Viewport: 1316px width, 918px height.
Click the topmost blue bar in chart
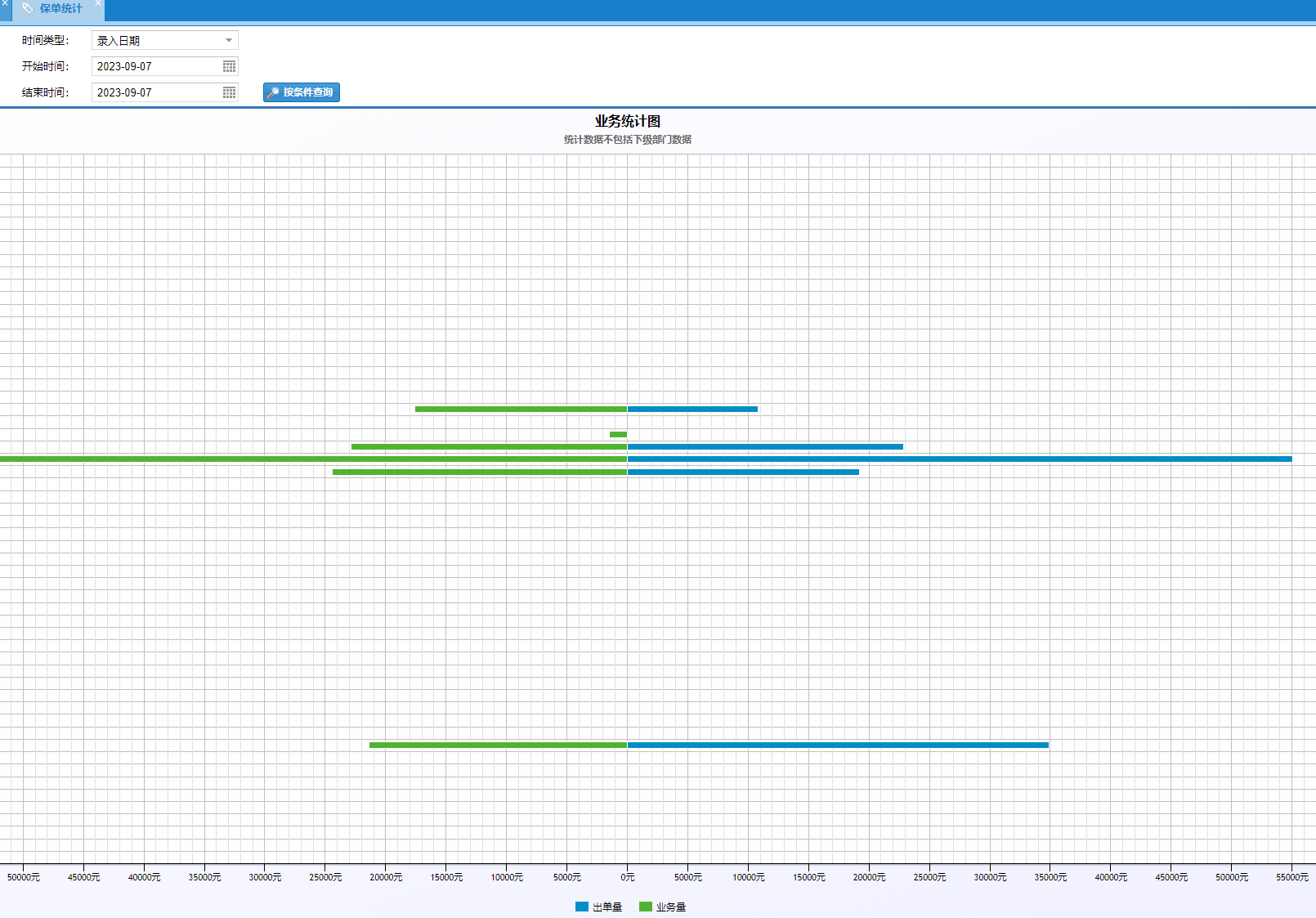click(692, 409)
